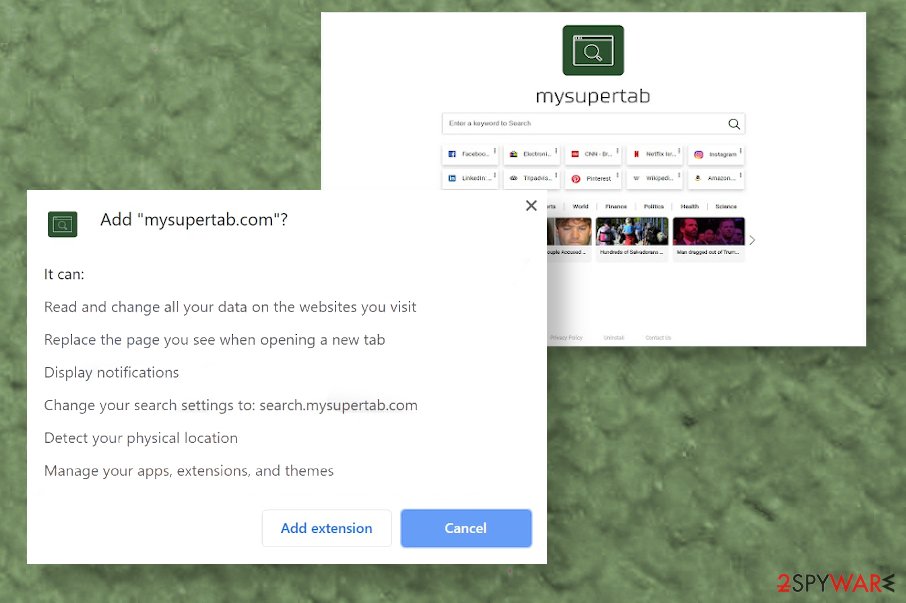Click 'Read and change all your data' permission text

point(230,307)
